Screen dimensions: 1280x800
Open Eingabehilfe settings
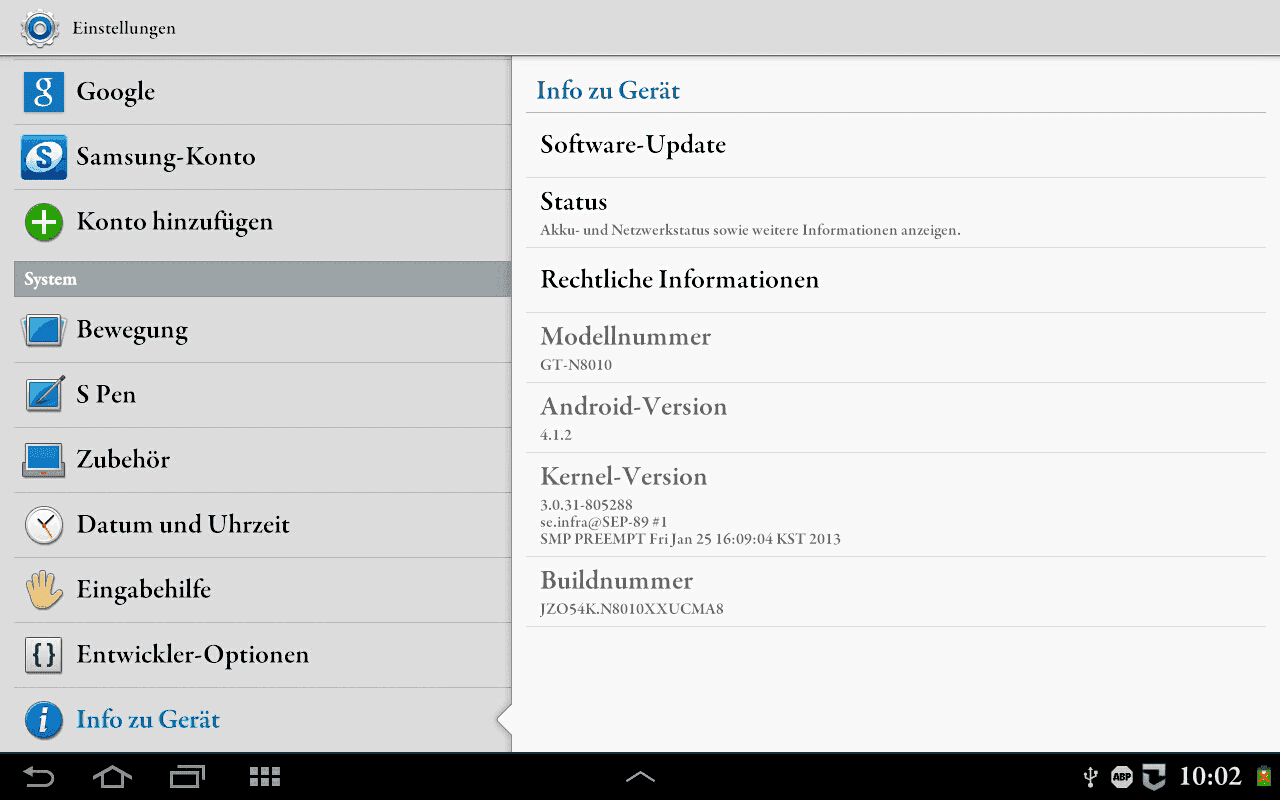pos(263,590)
